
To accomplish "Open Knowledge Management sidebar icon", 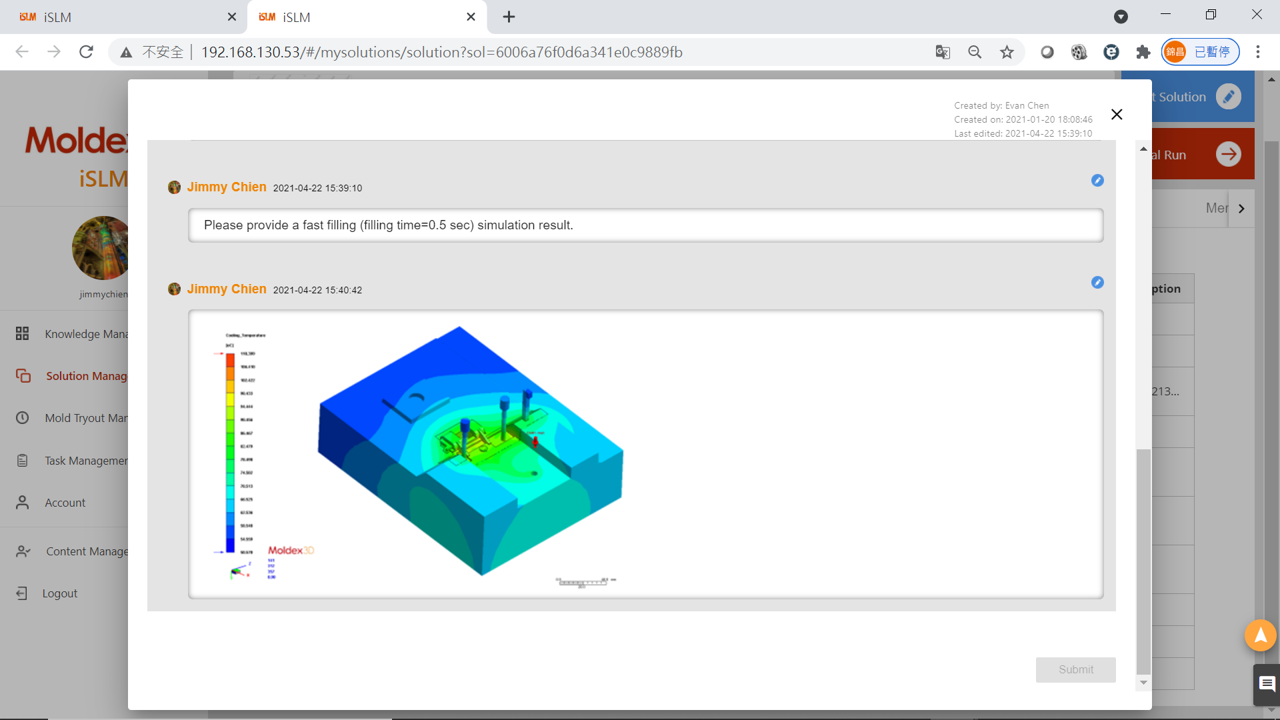I will [22, 334].
